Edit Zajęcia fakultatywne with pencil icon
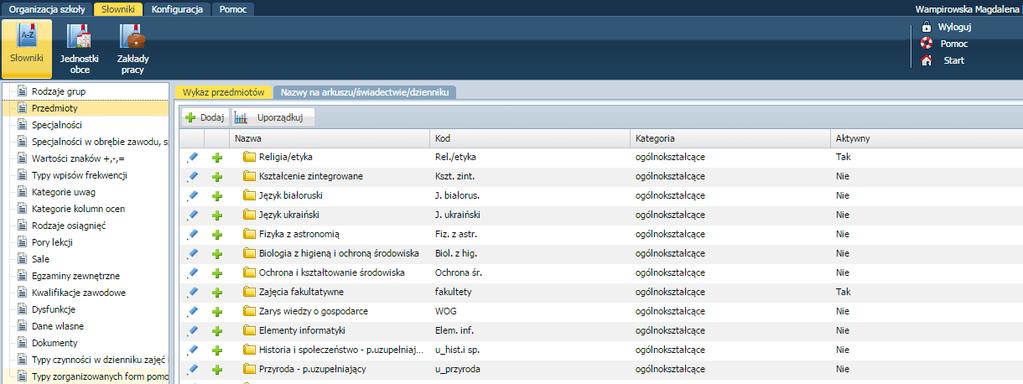The height and width of the screenshot is (384, 1023). coord(192,292)
